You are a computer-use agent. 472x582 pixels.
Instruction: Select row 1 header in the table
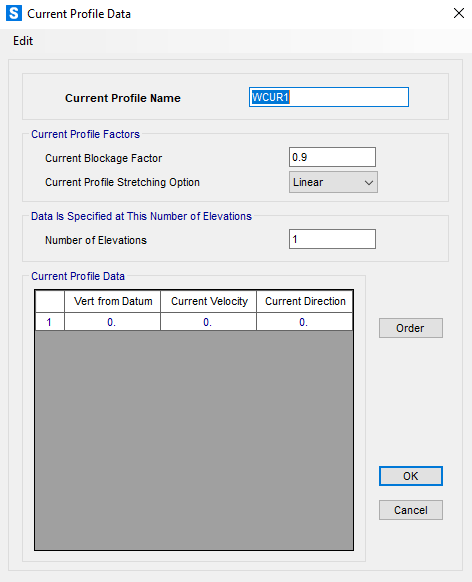50,322
